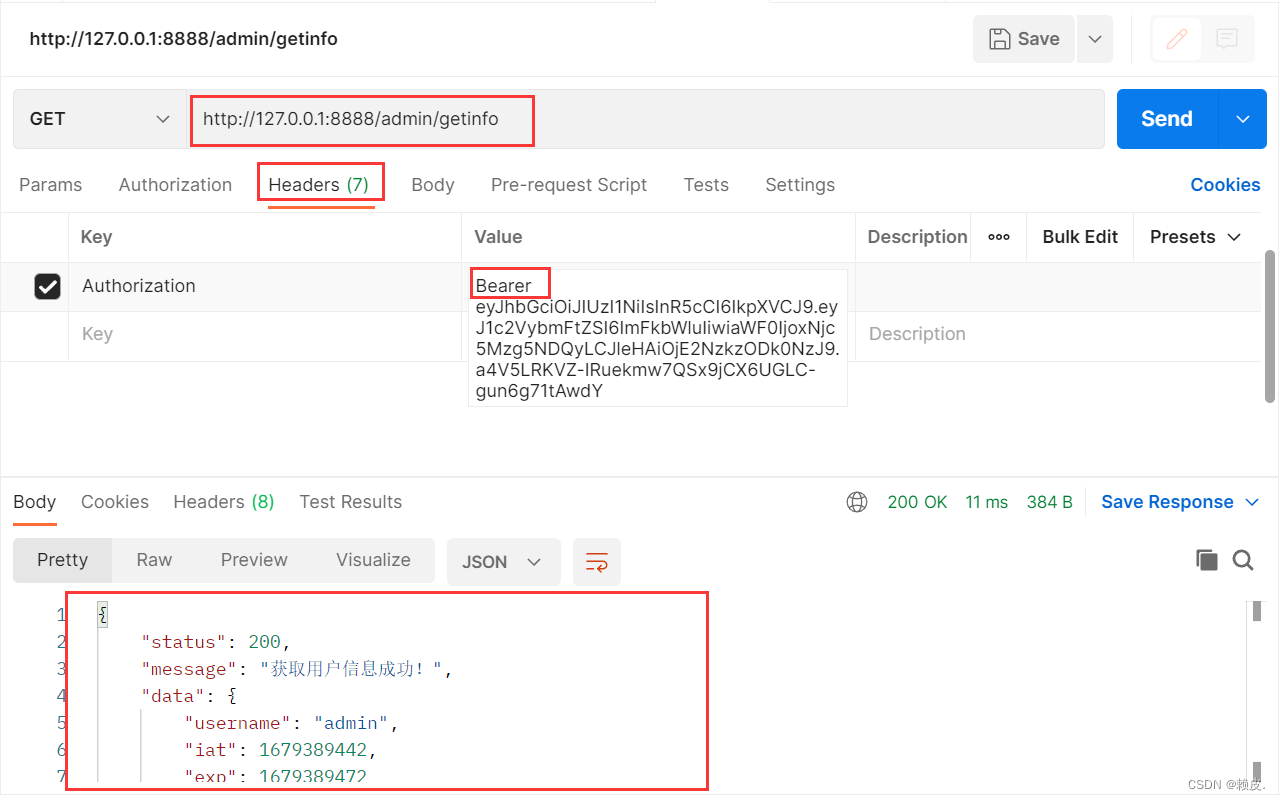Expand the Save Response dropdown
Screen dimensions: 1280x800
[1180, 502]
